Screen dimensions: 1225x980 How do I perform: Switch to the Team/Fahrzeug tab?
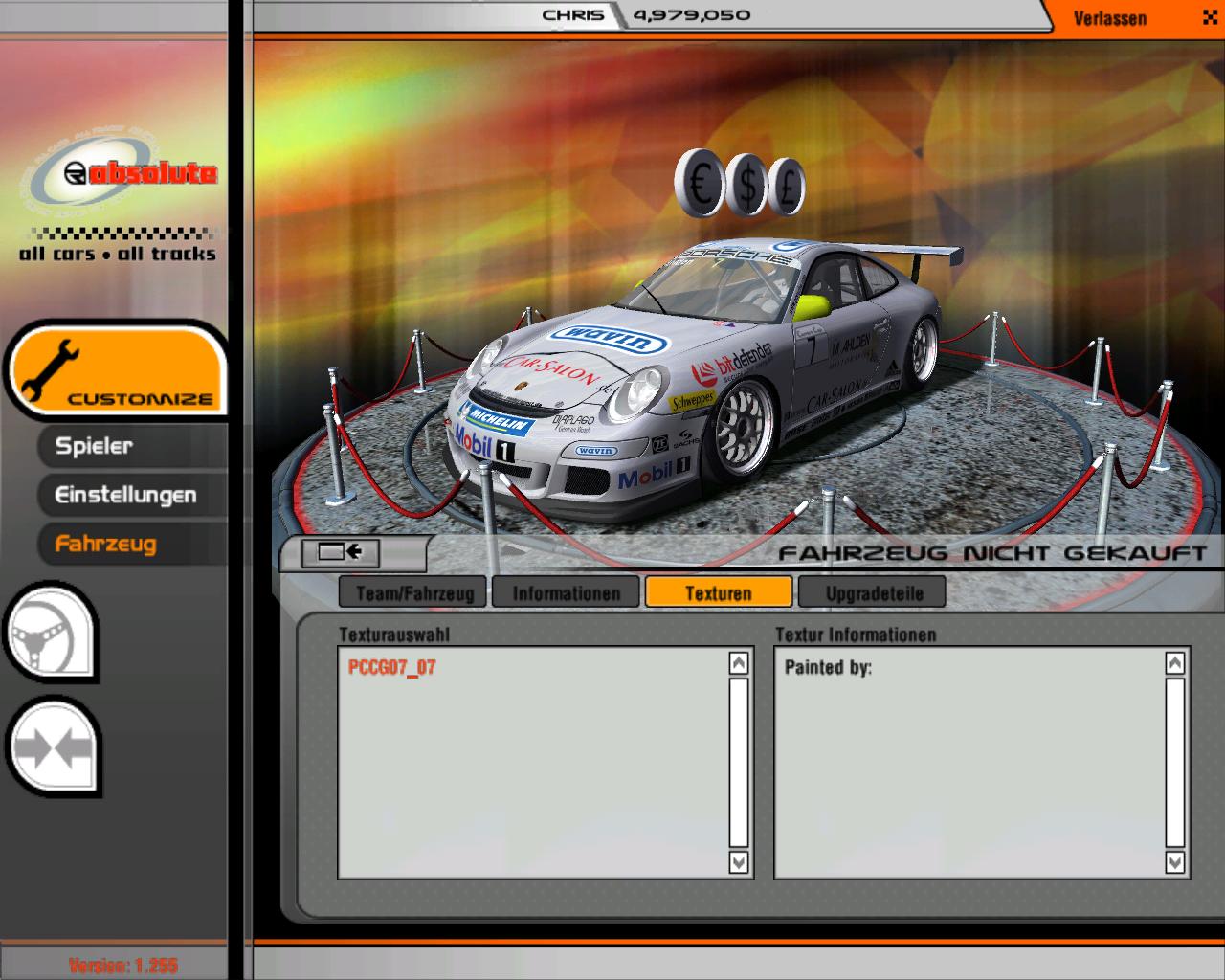[x=414, y=592]
